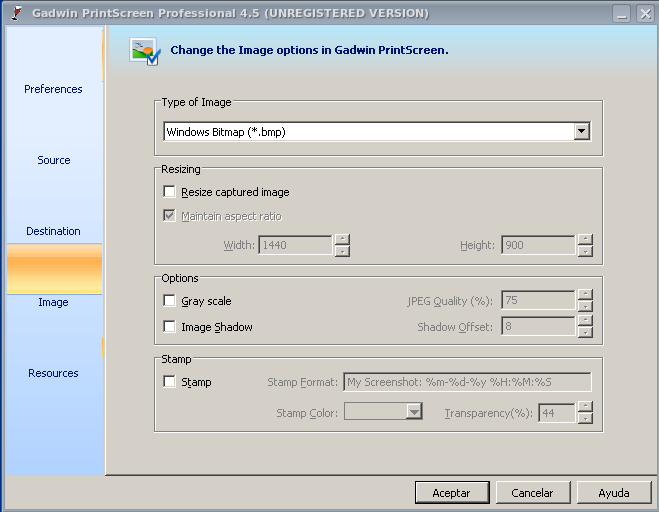Click the Shadow Offset field showing 8
Screen dimensions: 659x512
pyautogui.click(x=538, y=327)
